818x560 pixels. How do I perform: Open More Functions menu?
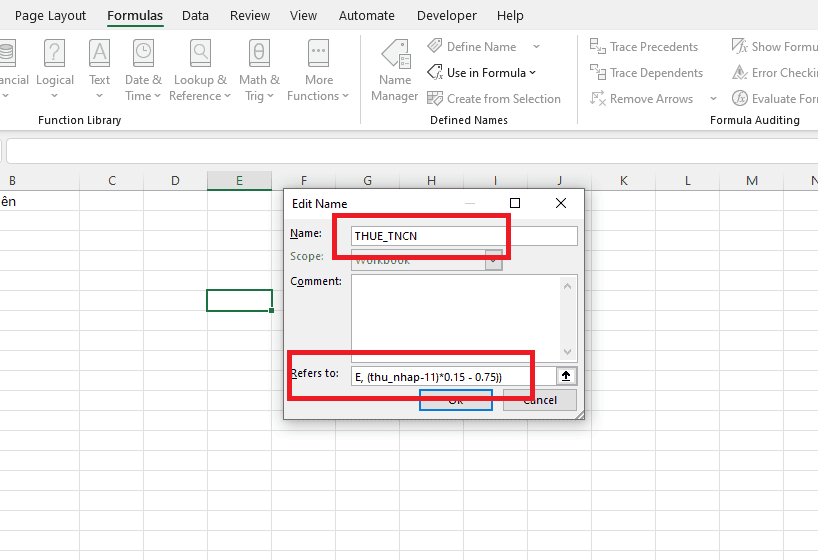[x=318, y=69]
